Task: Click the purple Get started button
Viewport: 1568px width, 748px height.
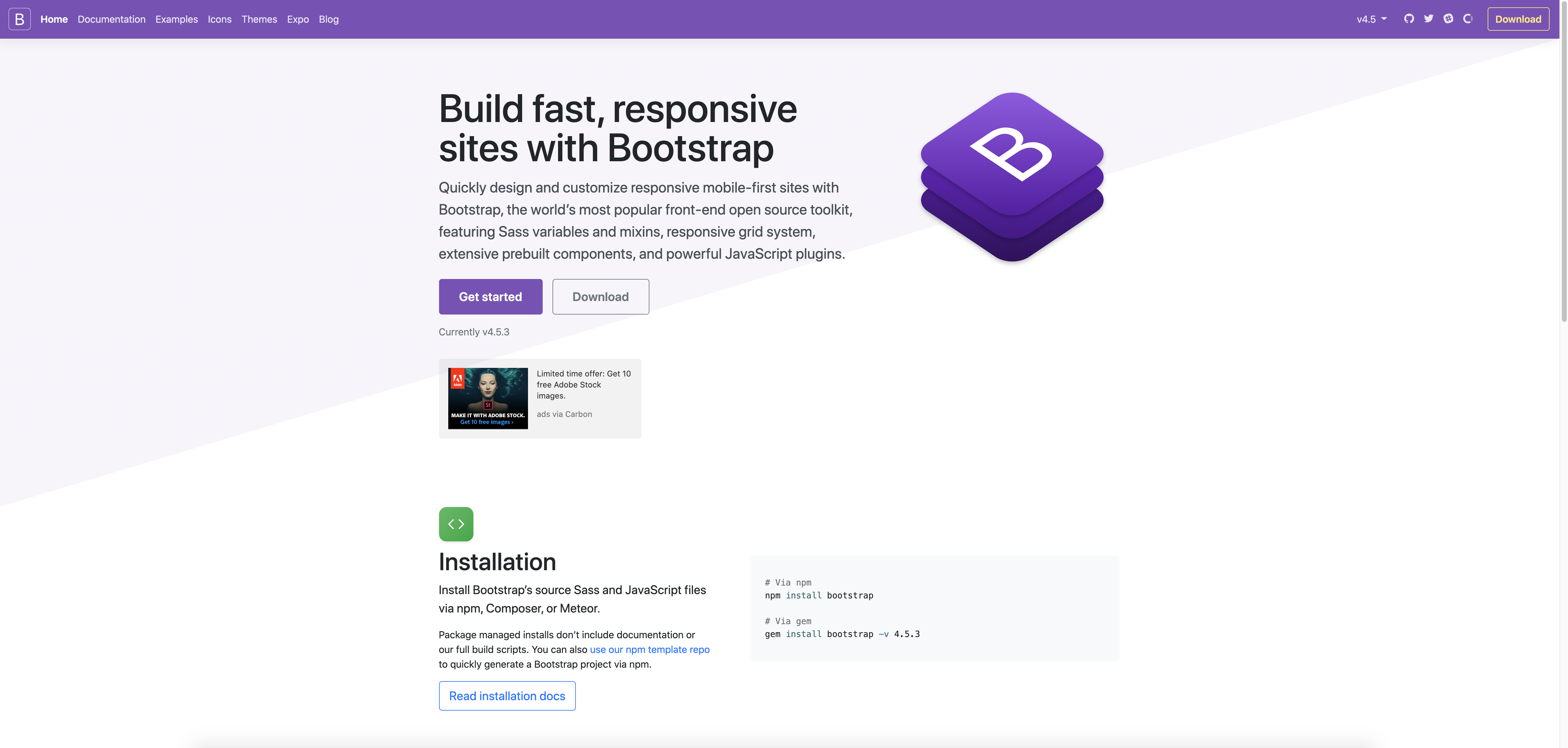Action: (491, 297)
